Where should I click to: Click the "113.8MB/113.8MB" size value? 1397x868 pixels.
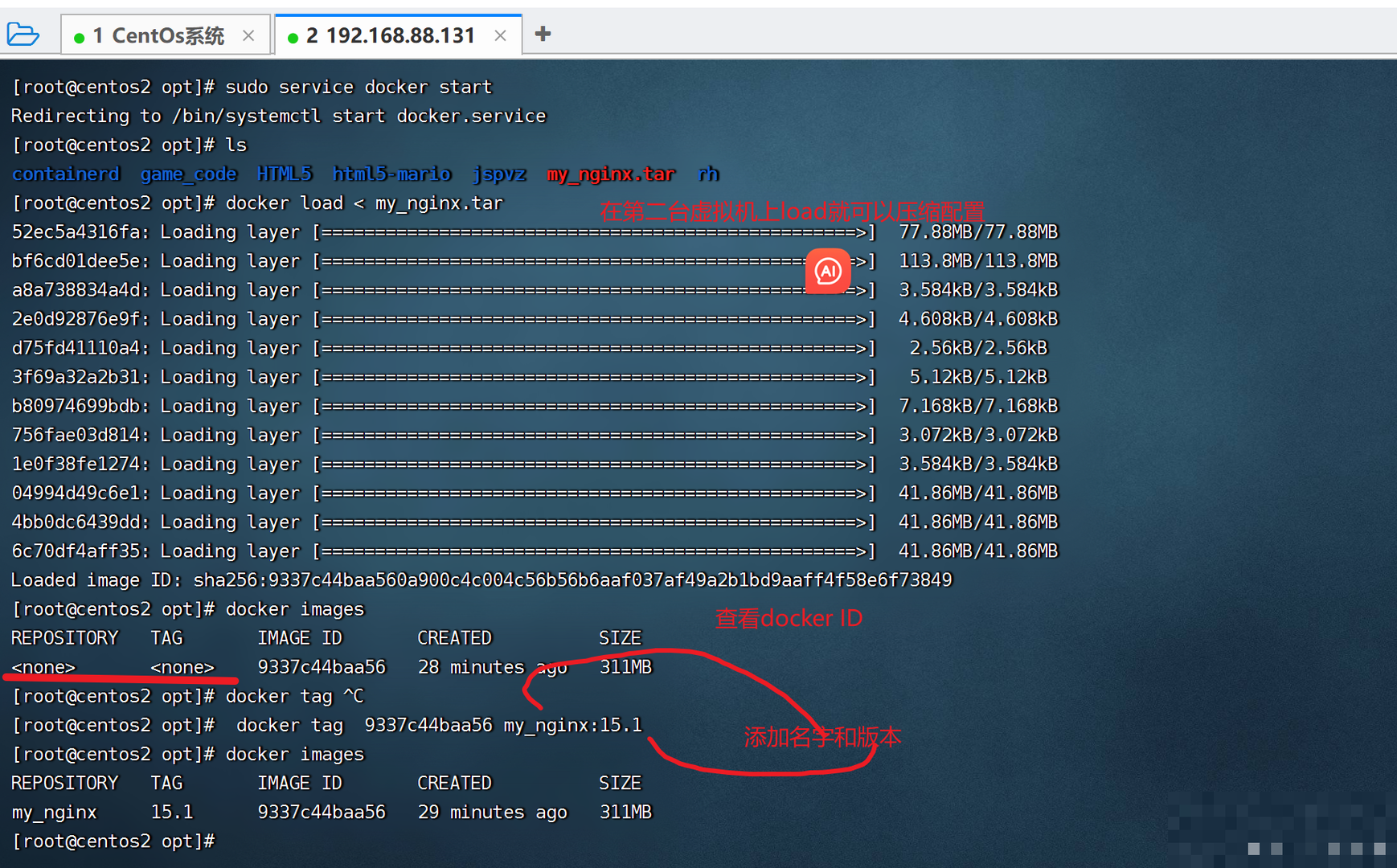978,260
